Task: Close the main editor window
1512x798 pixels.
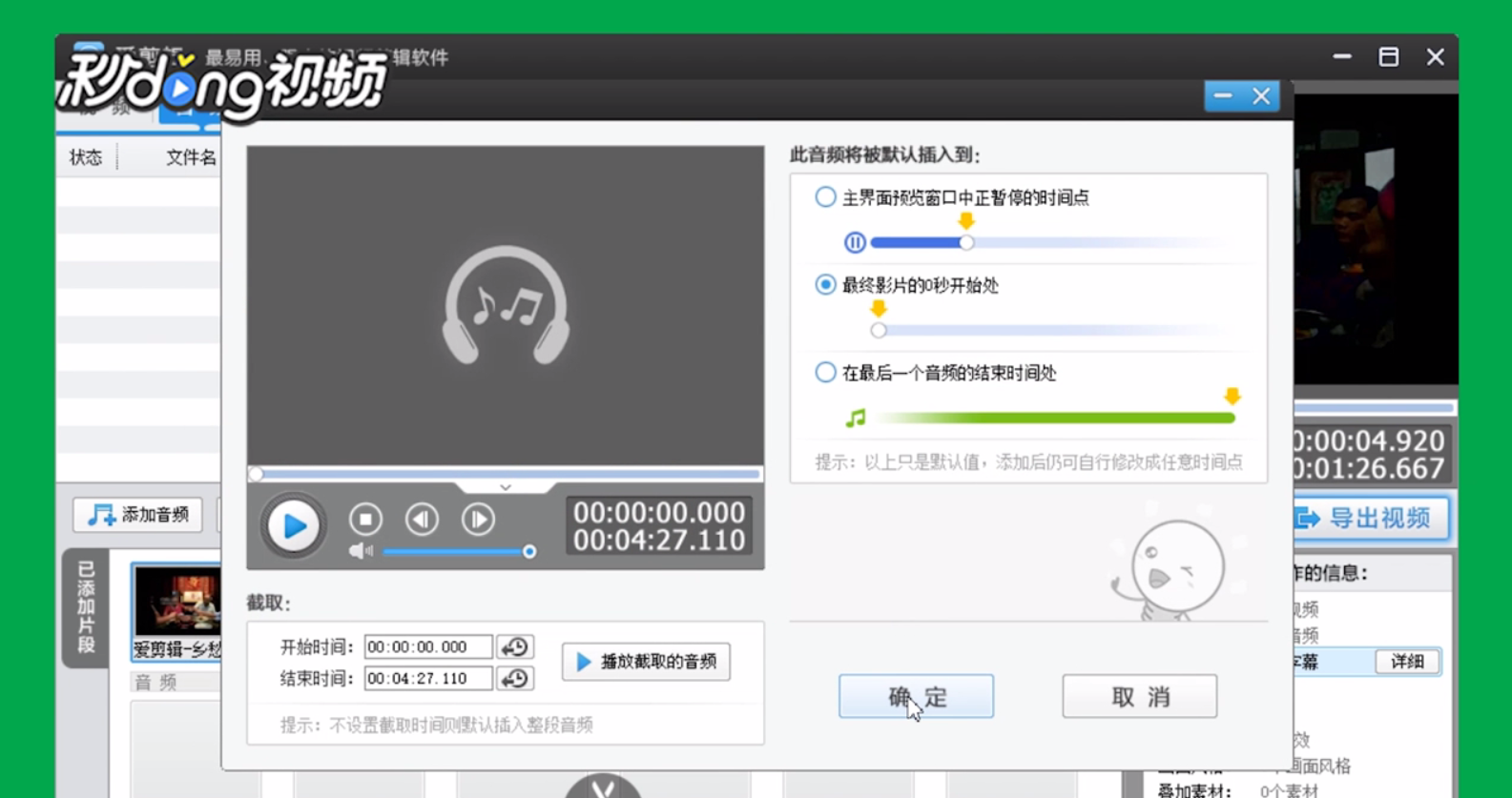Action: click(1435, 57)
